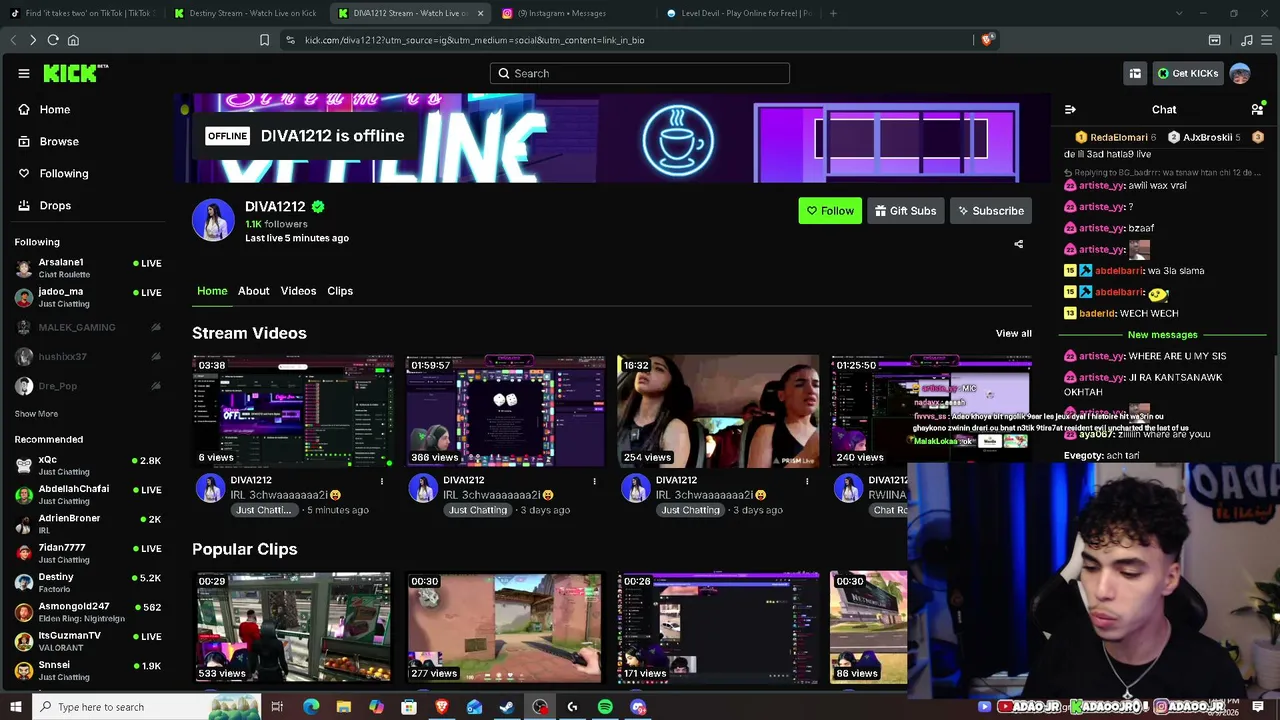
Task: Open MALEK_GAMING offline channel
Action: tap(88, 327)
